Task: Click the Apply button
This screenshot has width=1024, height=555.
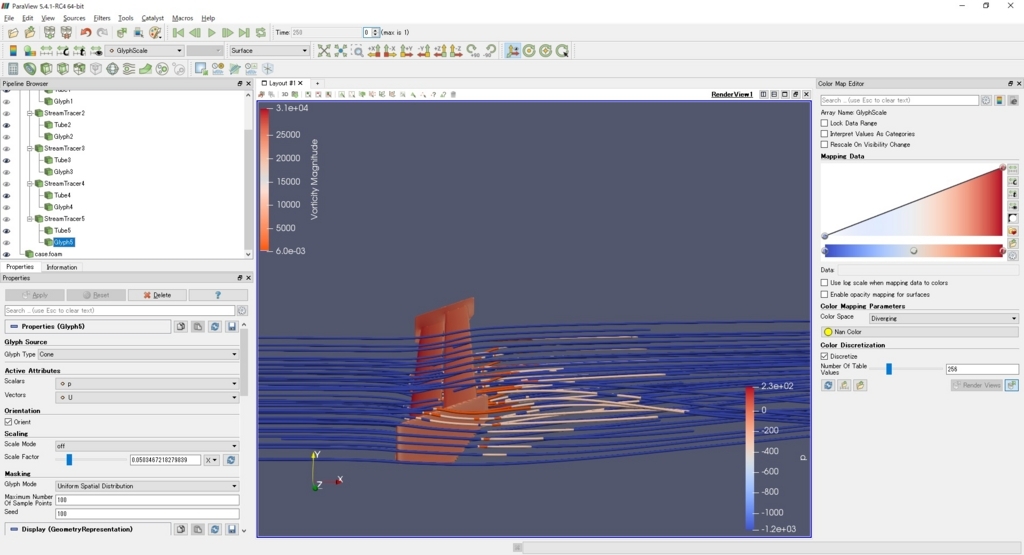Action: coord(34,295)
